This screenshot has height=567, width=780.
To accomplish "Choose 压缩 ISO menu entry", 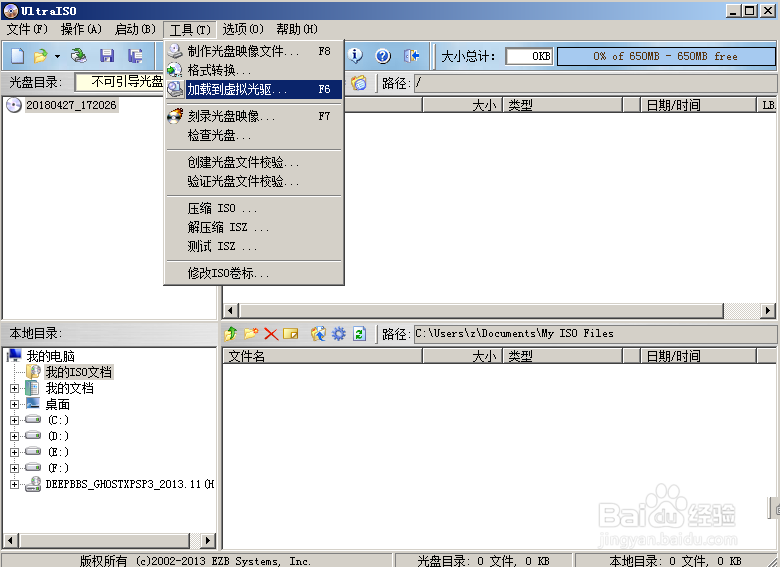I will click(254, 208).
